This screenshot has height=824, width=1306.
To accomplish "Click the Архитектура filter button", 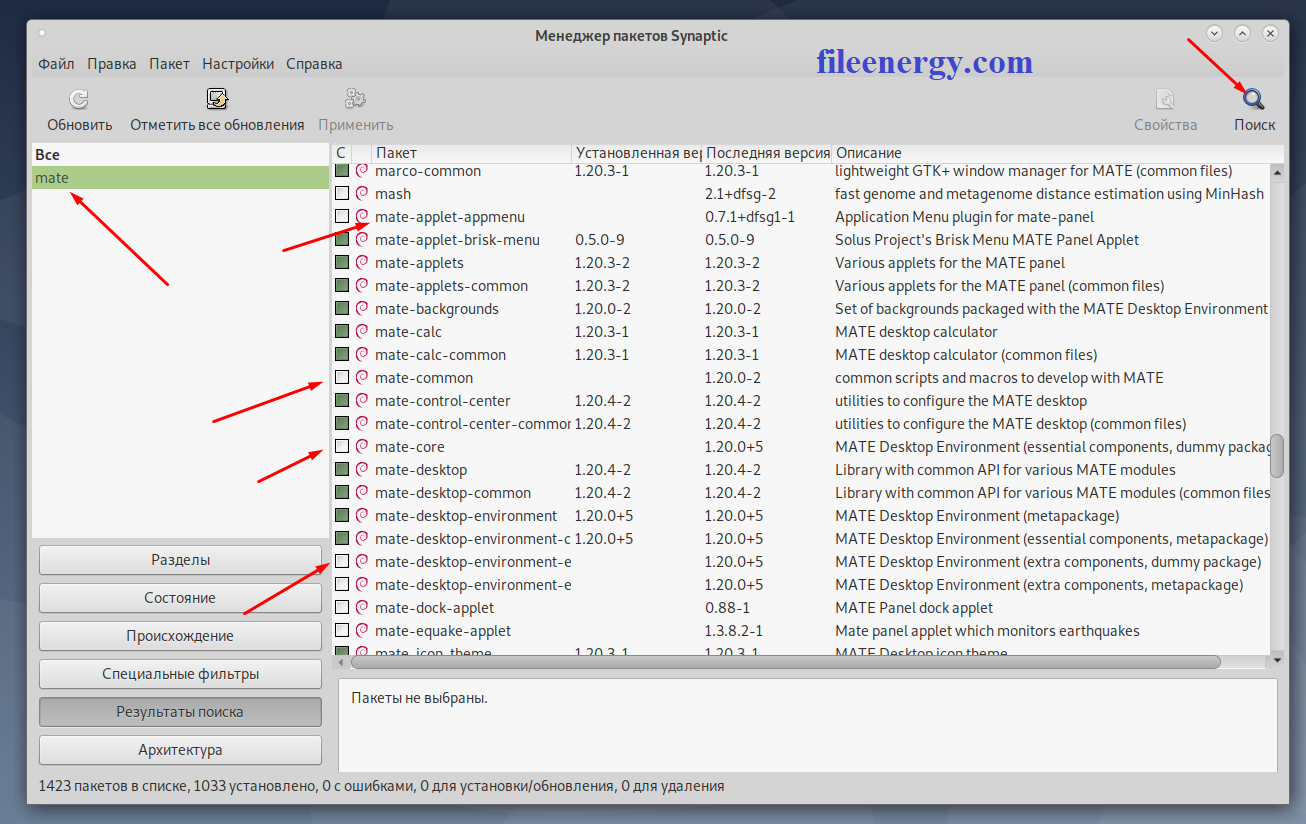I will coord(180,750).
